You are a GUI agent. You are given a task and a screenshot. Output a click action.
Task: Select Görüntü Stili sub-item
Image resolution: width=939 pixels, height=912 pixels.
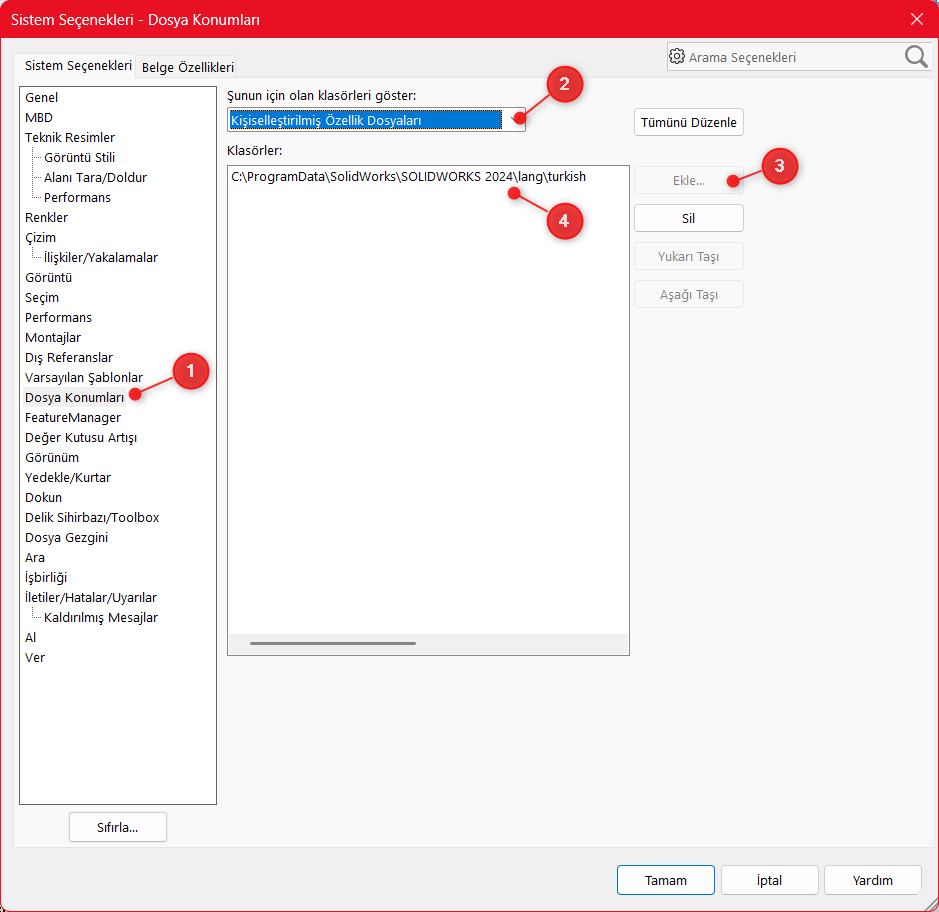pos(80,157)
